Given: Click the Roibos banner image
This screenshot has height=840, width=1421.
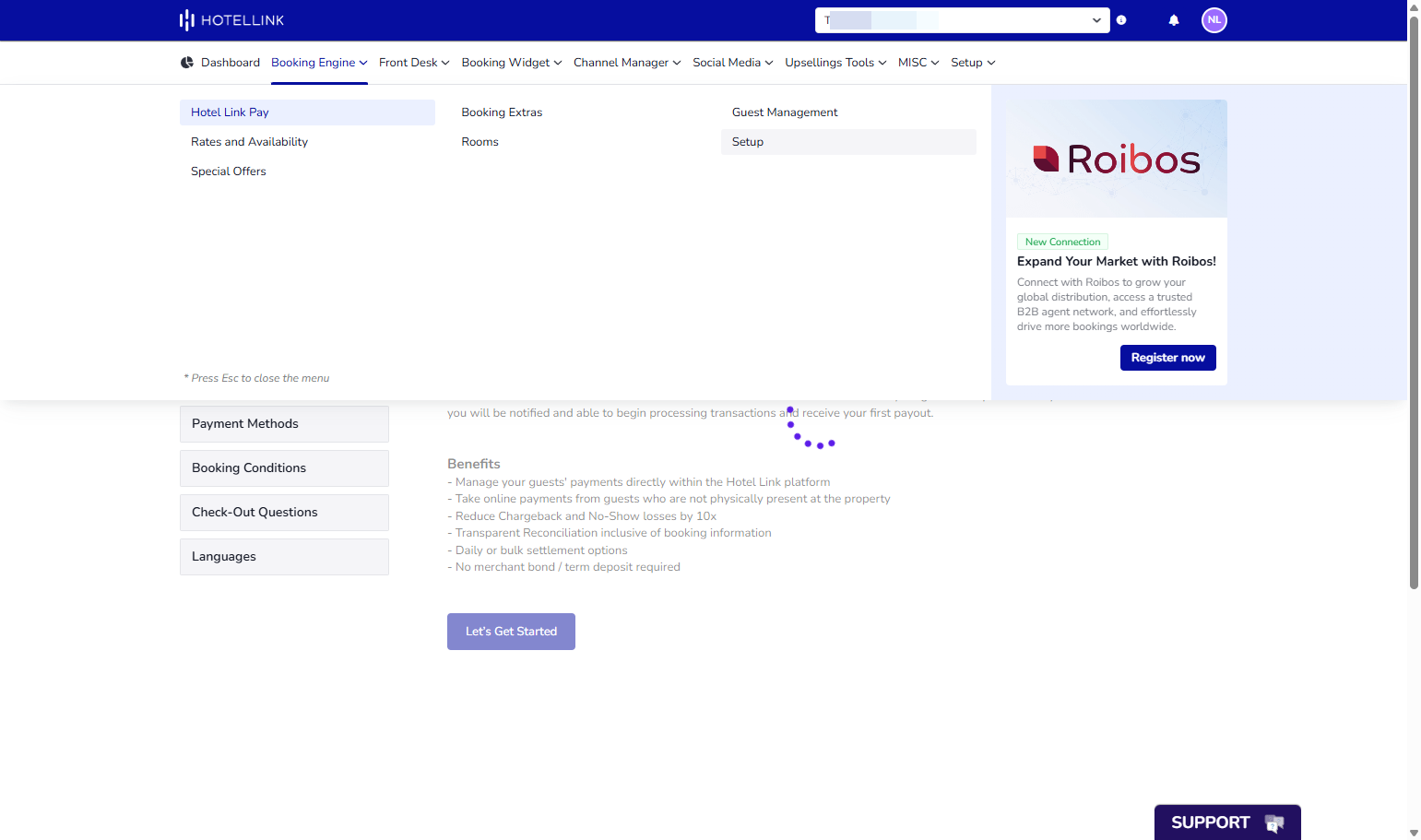Looking at the screenshot, I should click(1117, 159).
